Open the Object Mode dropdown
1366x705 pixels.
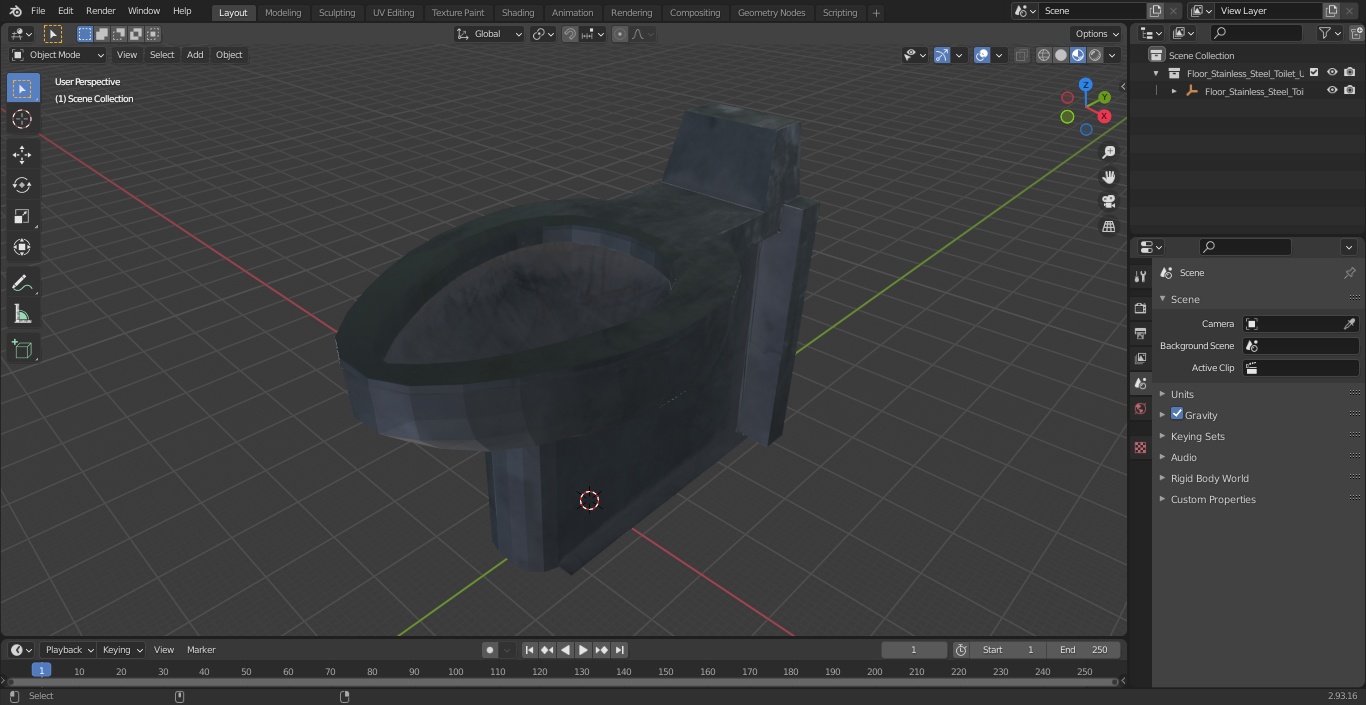click(58, 55)
